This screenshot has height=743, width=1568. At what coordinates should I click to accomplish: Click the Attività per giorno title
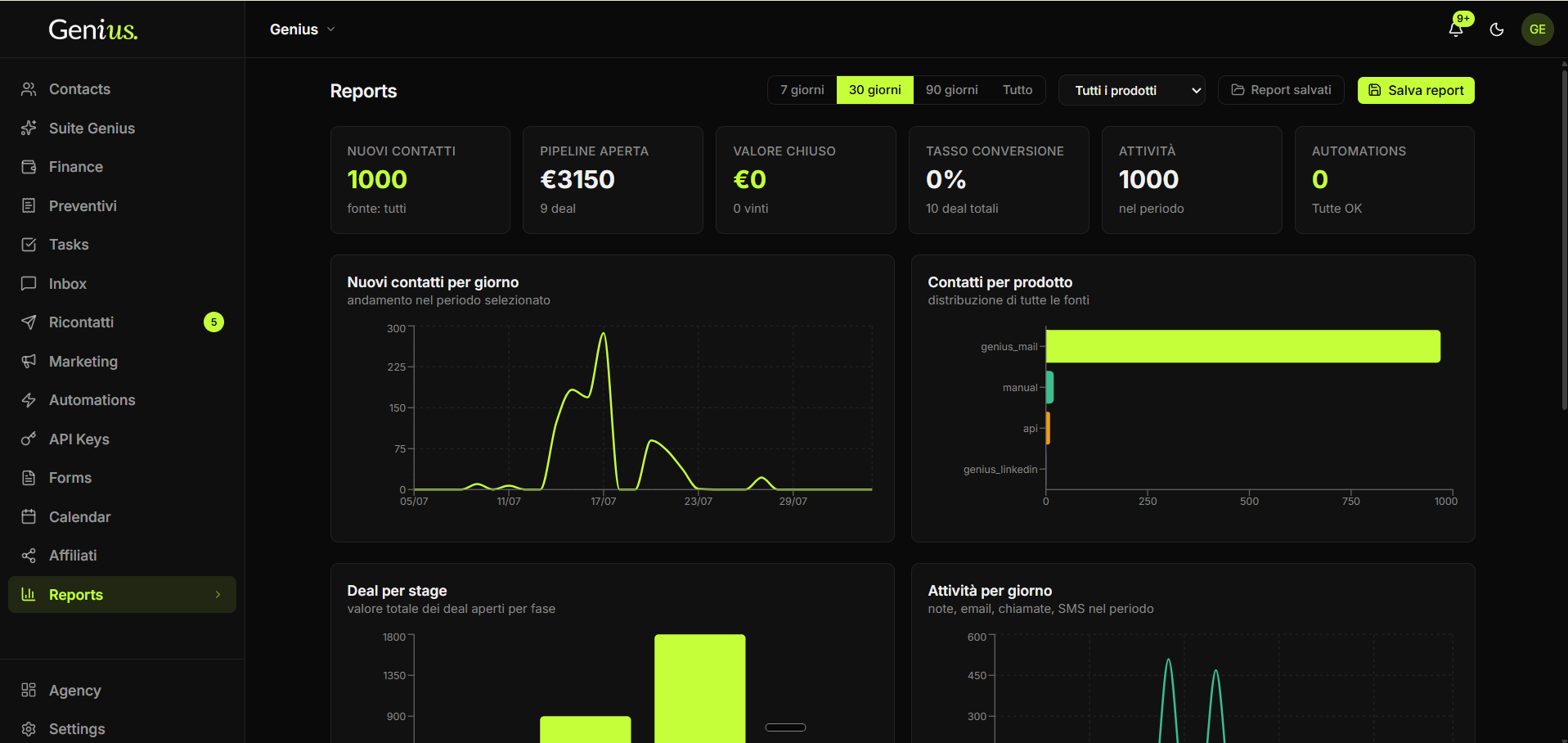pyautogui.click(x=990, y=591)
